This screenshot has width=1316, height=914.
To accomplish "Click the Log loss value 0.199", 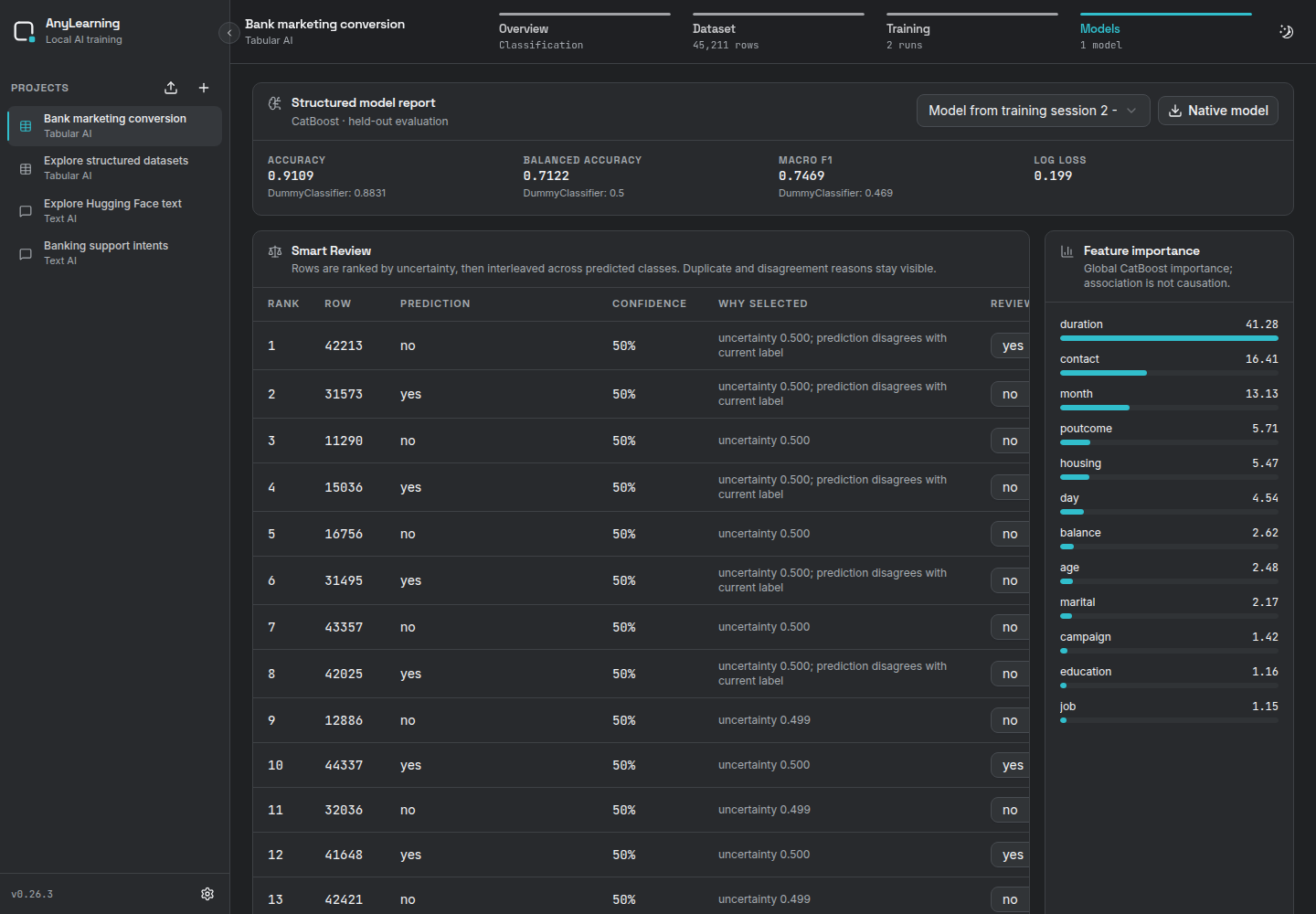I will point(1053,175).
